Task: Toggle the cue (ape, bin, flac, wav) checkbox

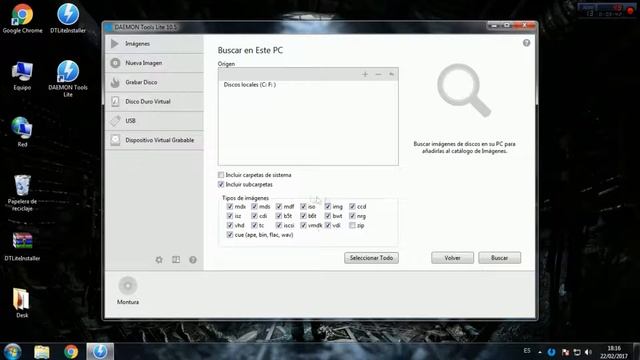Action: point(230,235)
